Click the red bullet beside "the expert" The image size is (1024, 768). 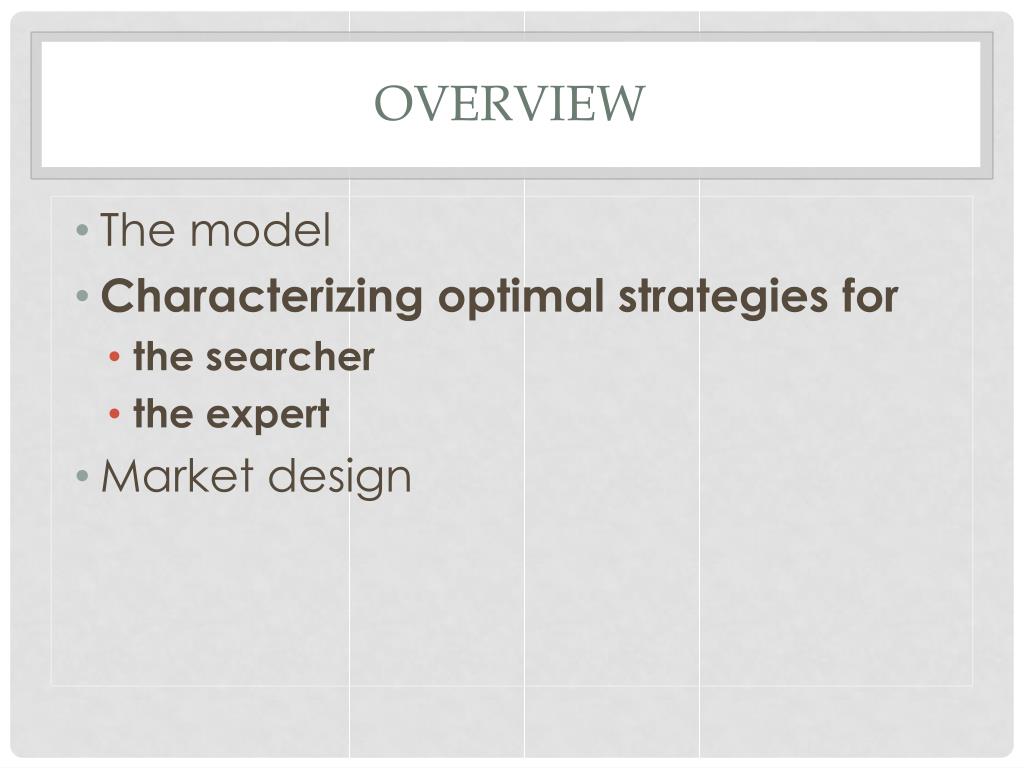tap(115, 414)
